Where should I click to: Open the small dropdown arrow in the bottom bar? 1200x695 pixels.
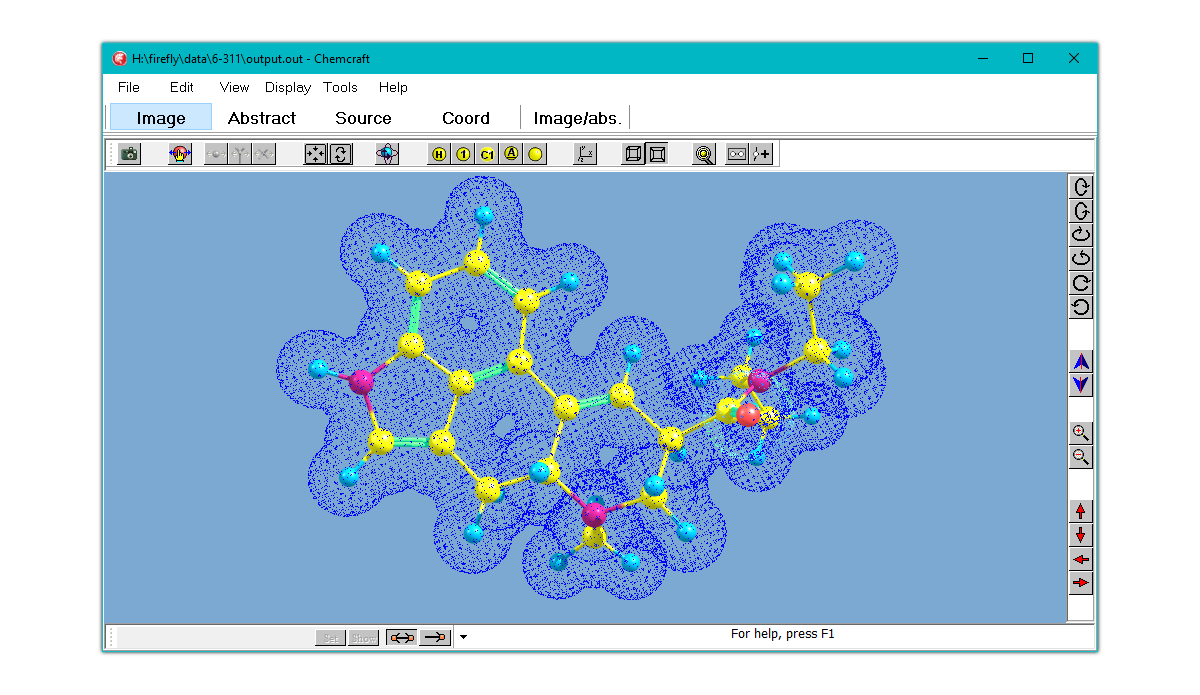pyautogui.click(x=463, y=637)
